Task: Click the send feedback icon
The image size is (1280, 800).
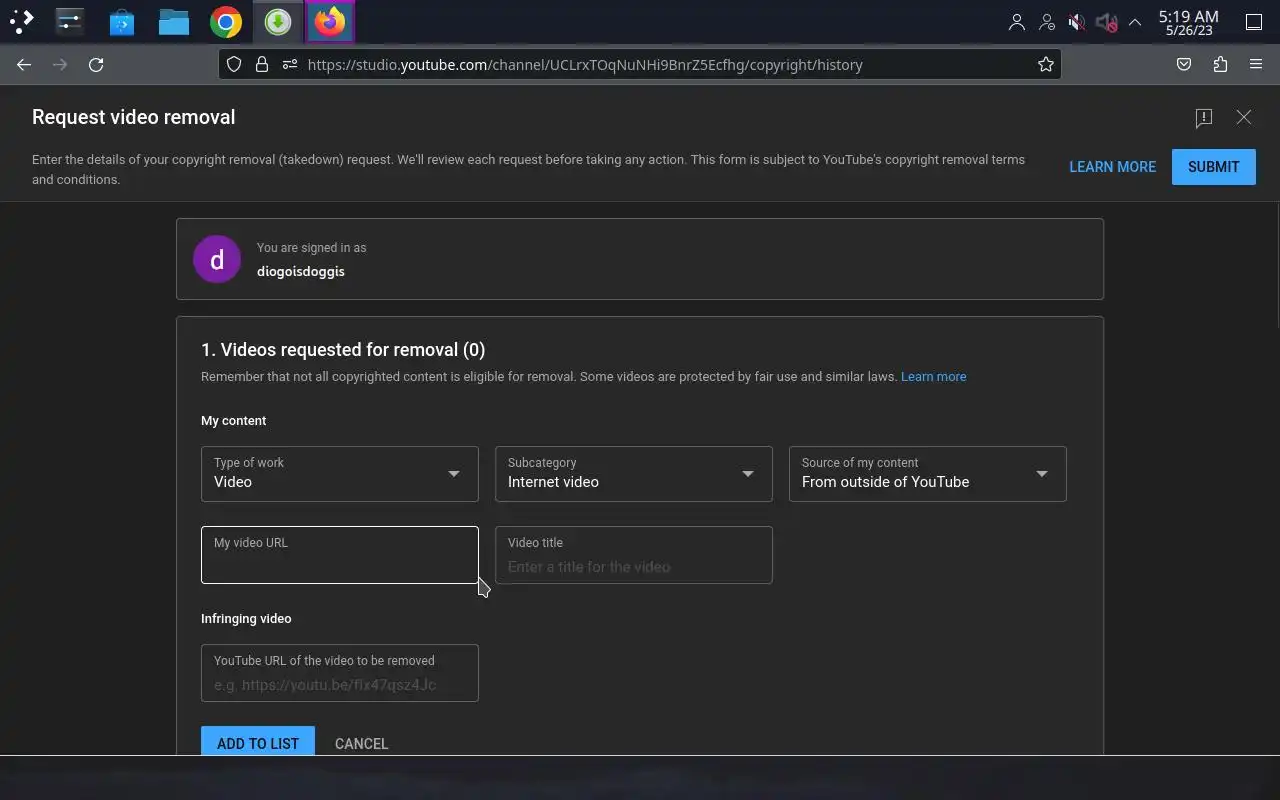Action: point(1204,118)
